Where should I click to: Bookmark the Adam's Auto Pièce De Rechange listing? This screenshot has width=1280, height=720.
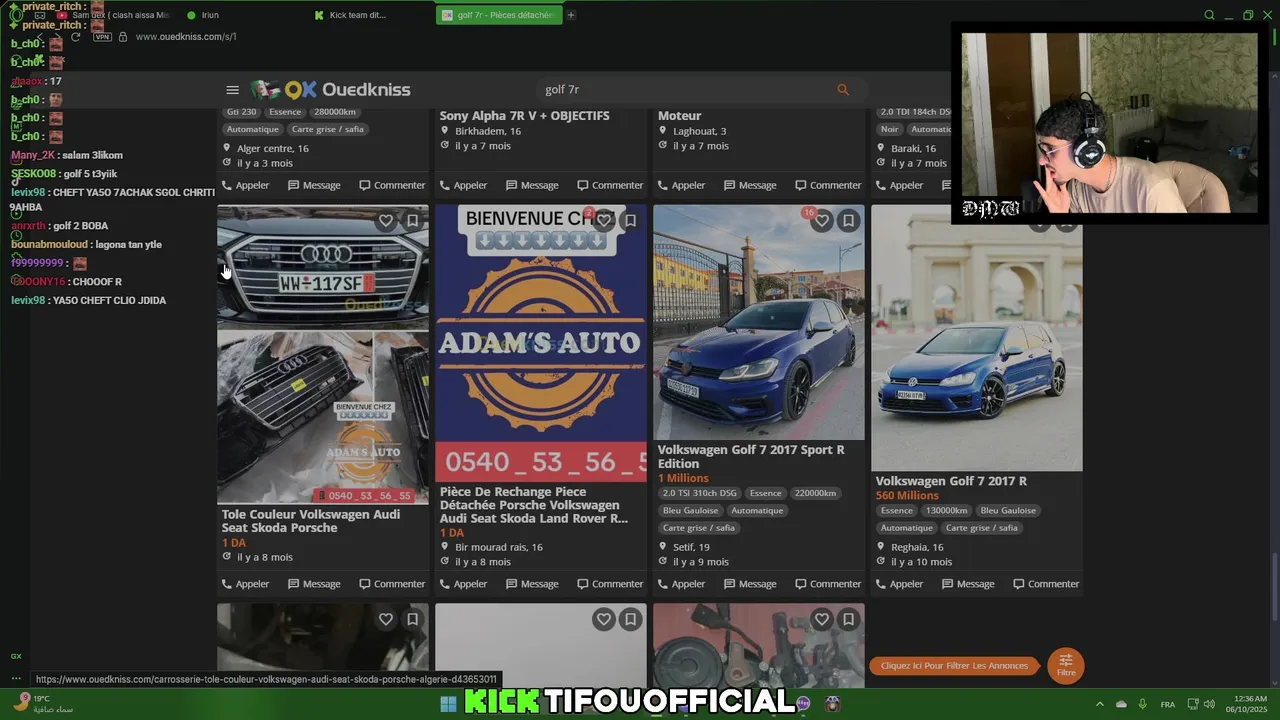pyautogui.click(x=630, y=221)
